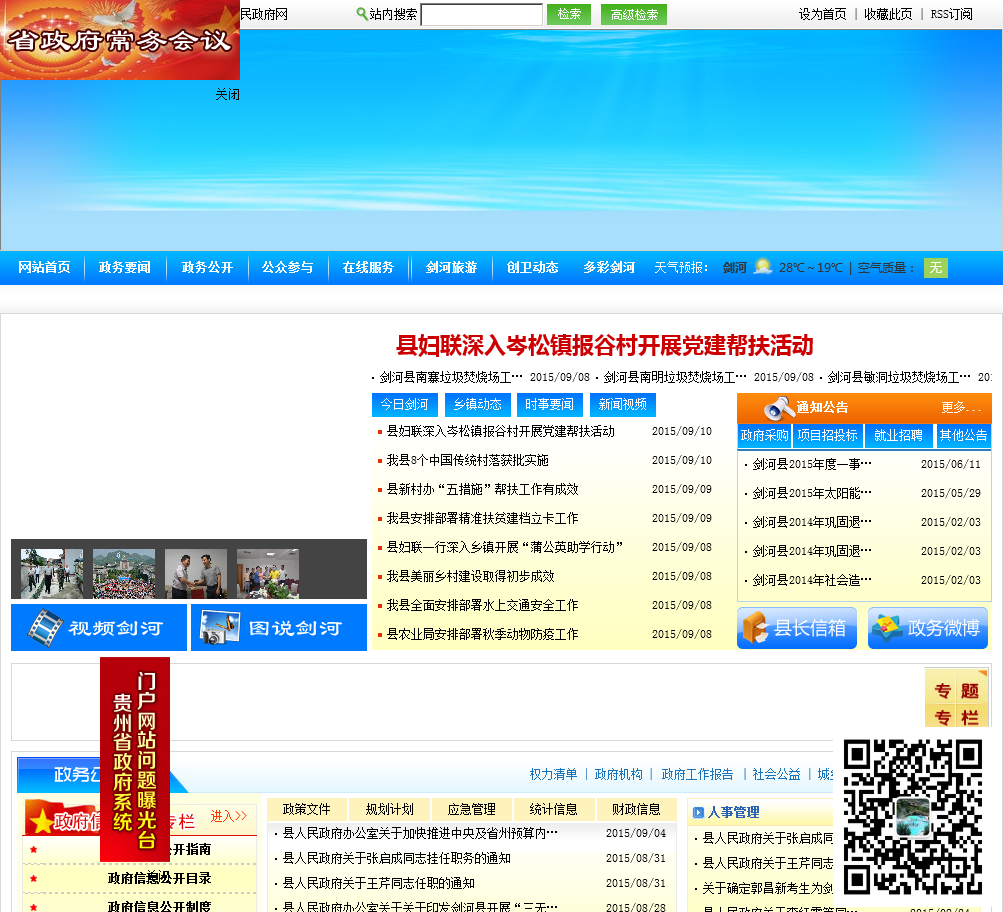Open 剑河旅游 navigation item
This screenshot has width=1003, height=912.
click(452, 267)
